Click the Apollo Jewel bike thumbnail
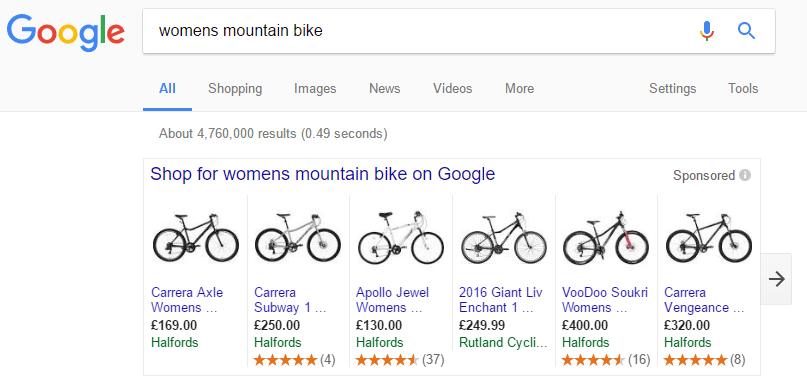 (400, 237)
